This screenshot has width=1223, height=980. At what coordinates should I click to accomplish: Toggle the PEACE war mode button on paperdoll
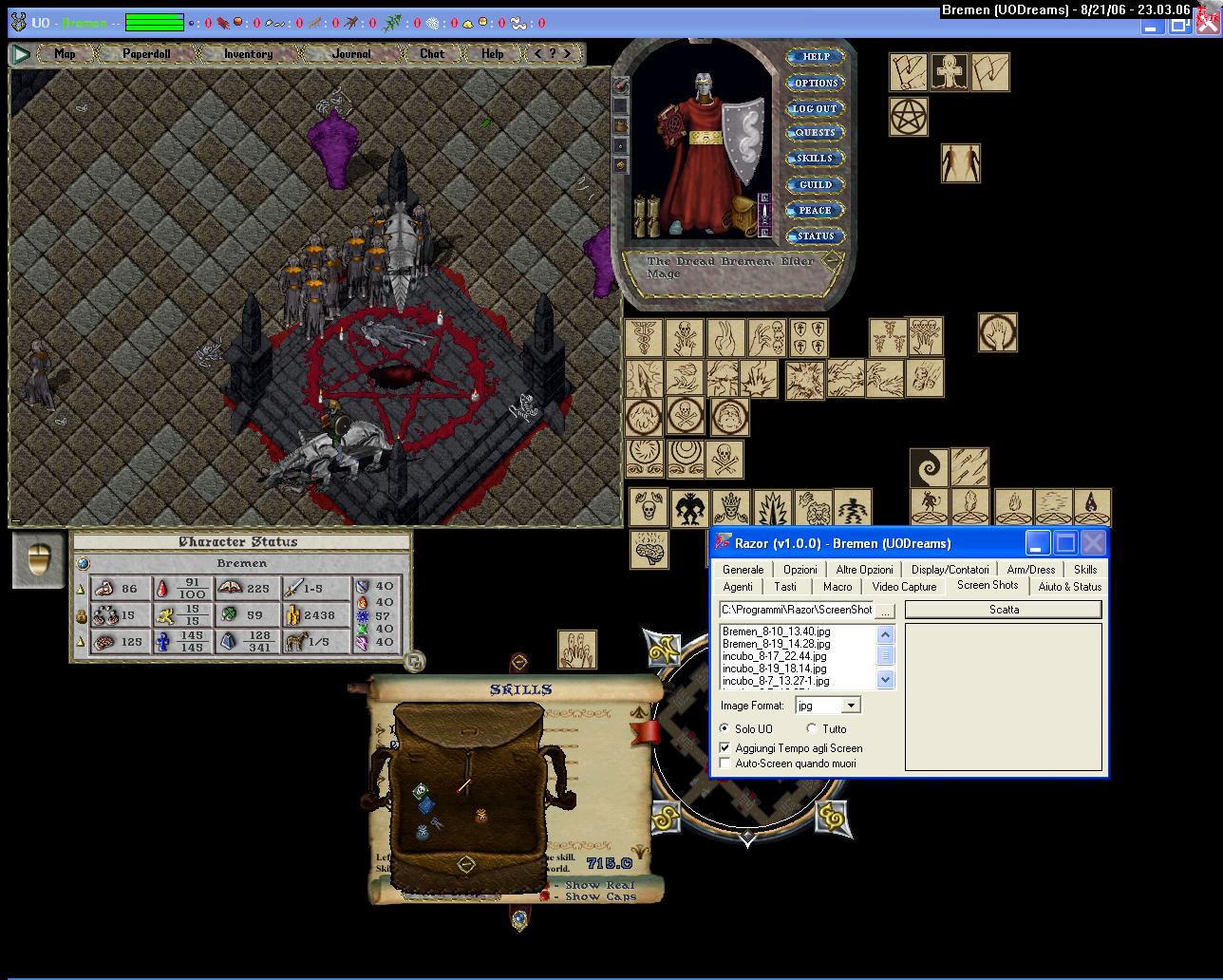point(815,210)
